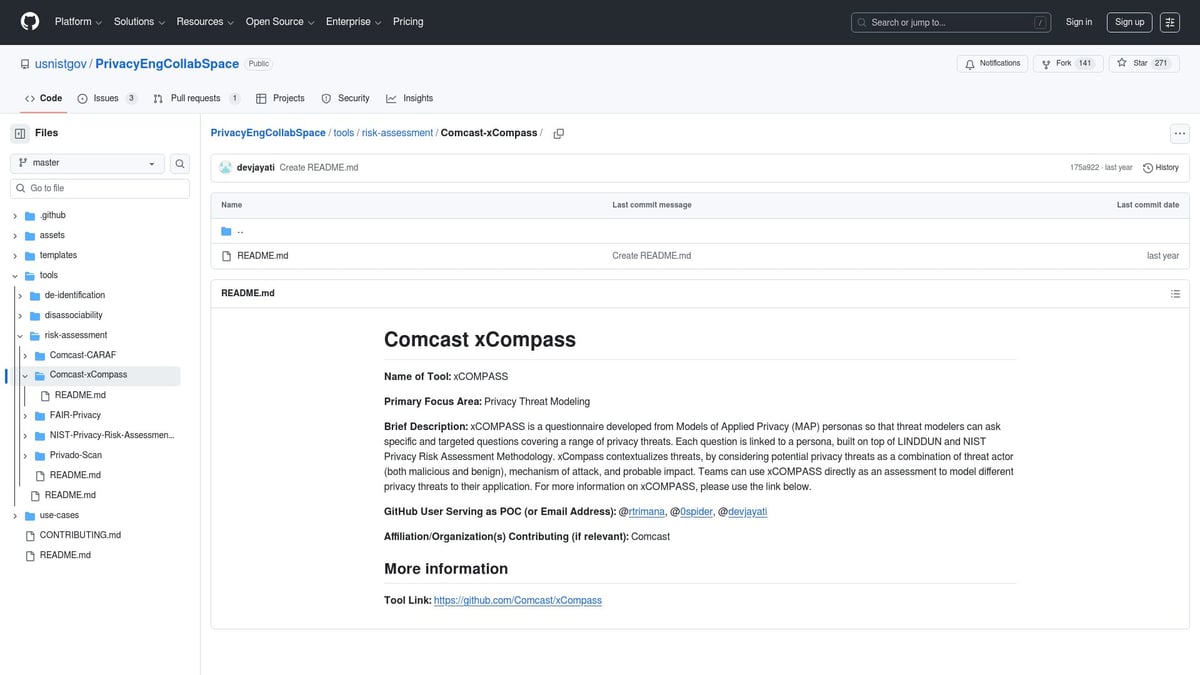The image size is (1200, 675).
Task: Click the Sign up button
Action: pos(1128,21)
